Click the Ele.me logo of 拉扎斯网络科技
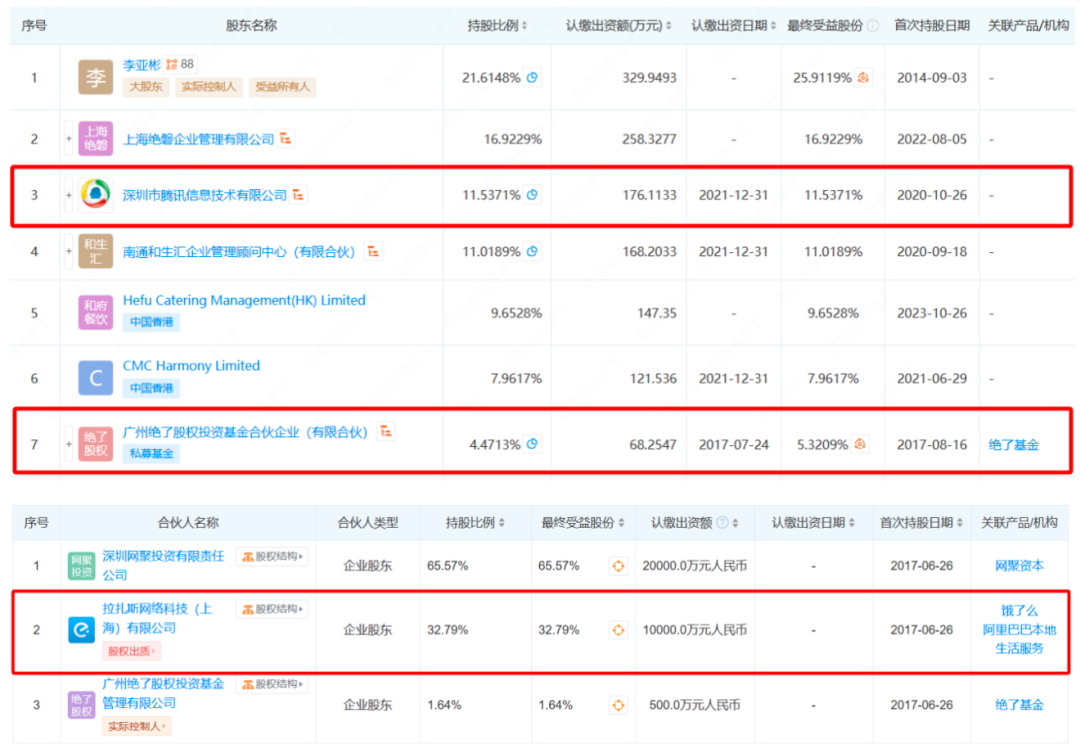The width and height of the screenshot is (1080, 753). tap(81, 629)
